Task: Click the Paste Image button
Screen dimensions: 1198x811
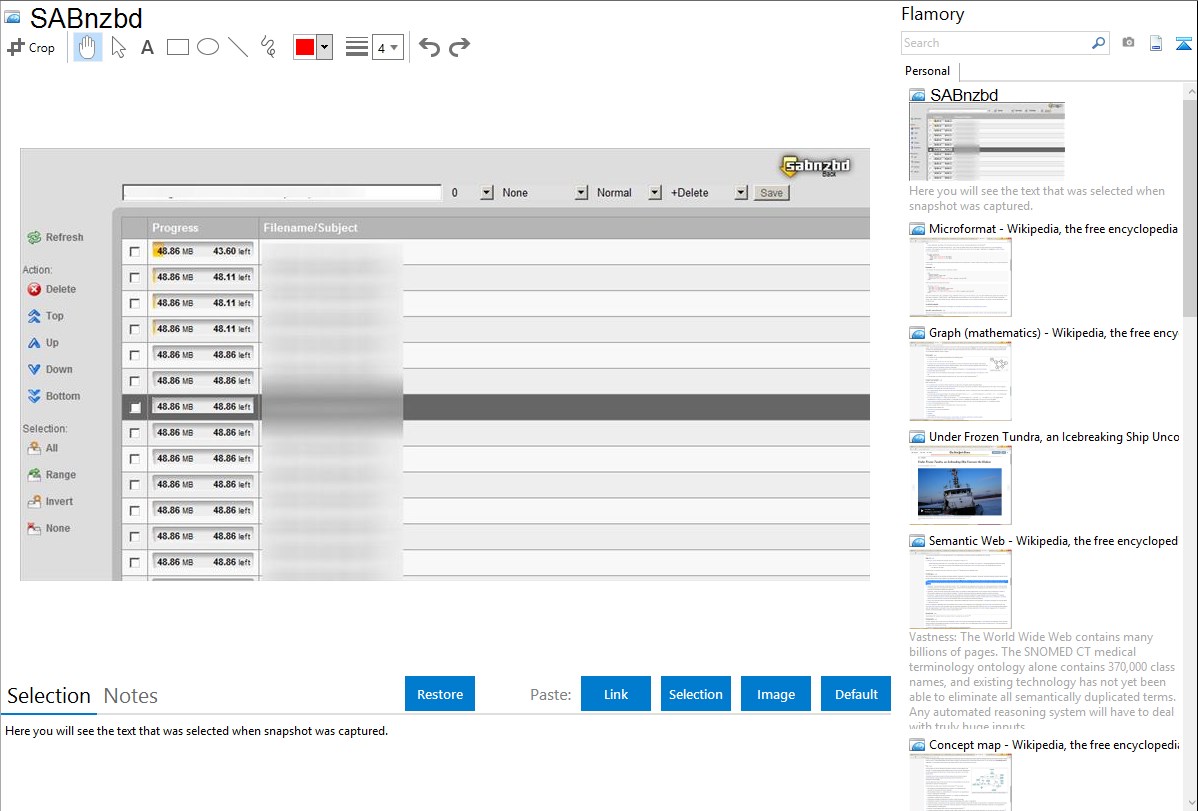Action: (775, 694)
